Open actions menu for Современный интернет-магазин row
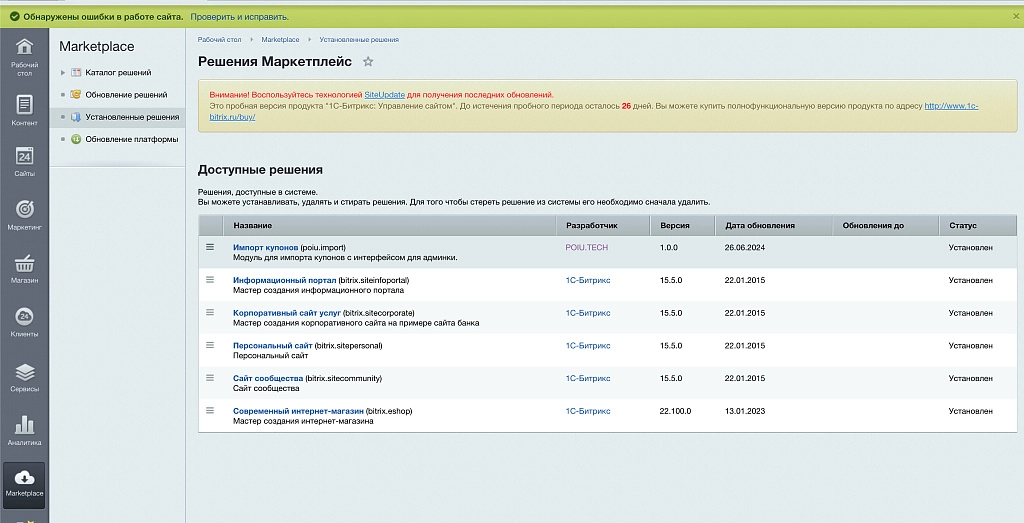 [x=210, y=410]
